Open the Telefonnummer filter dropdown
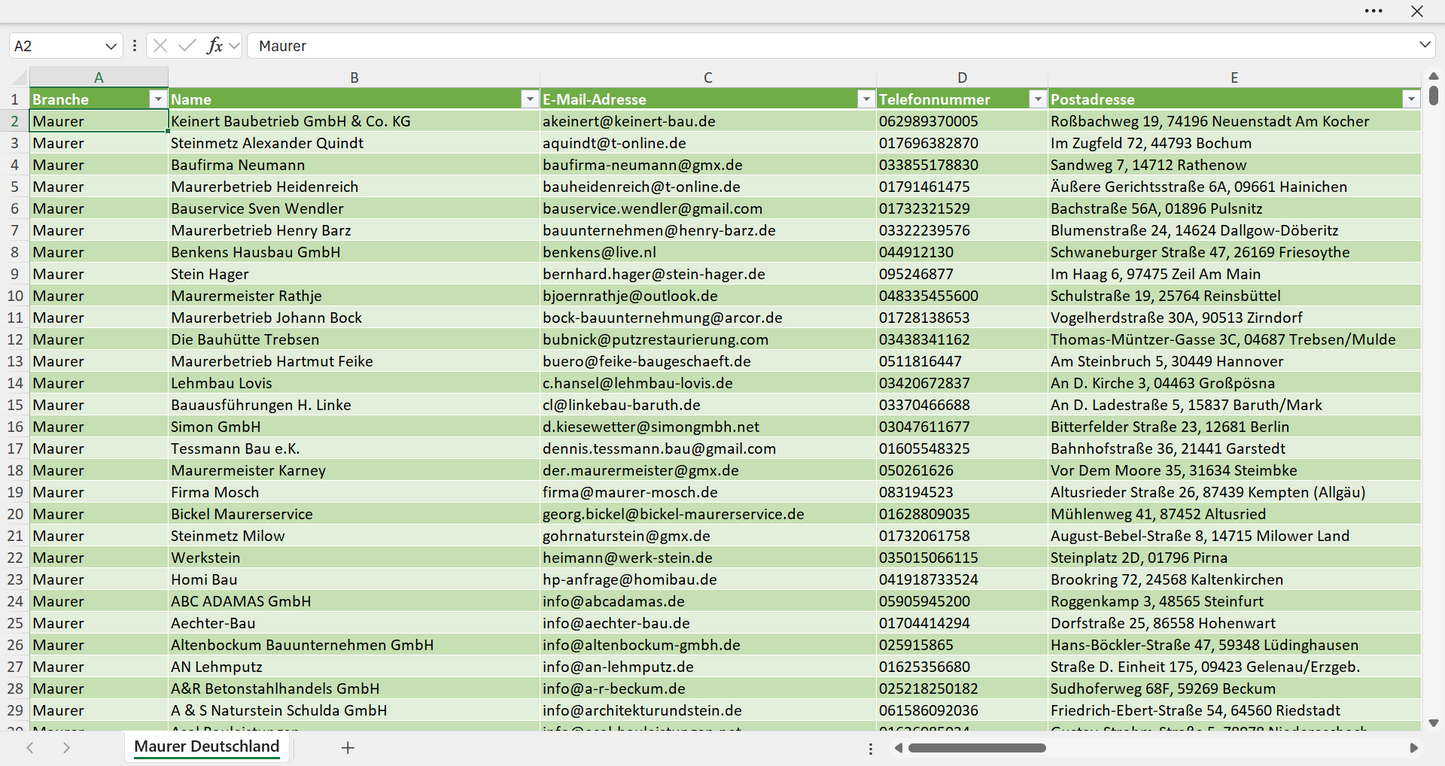Image resolution: width=1445 pixels, height=766 pixels. point(1037,99)
